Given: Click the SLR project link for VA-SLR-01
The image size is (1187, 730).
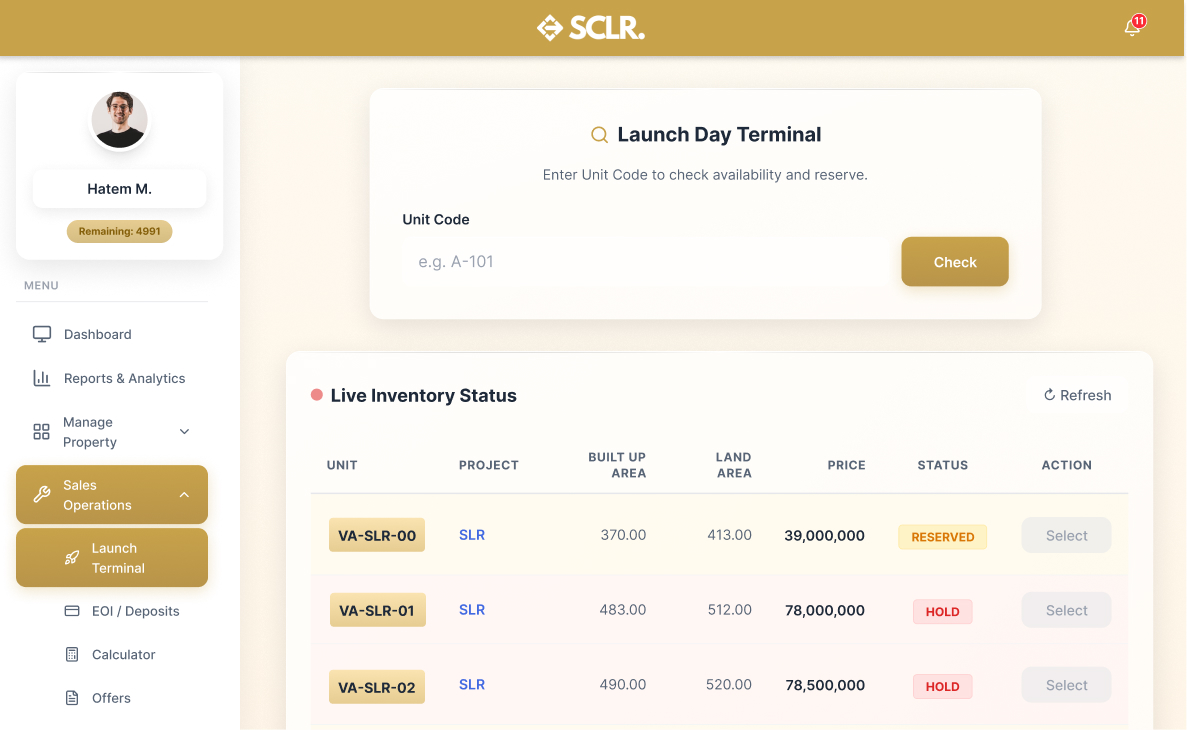Looking at the screenshot, I should pyautogui.click(x=472, y=610).
